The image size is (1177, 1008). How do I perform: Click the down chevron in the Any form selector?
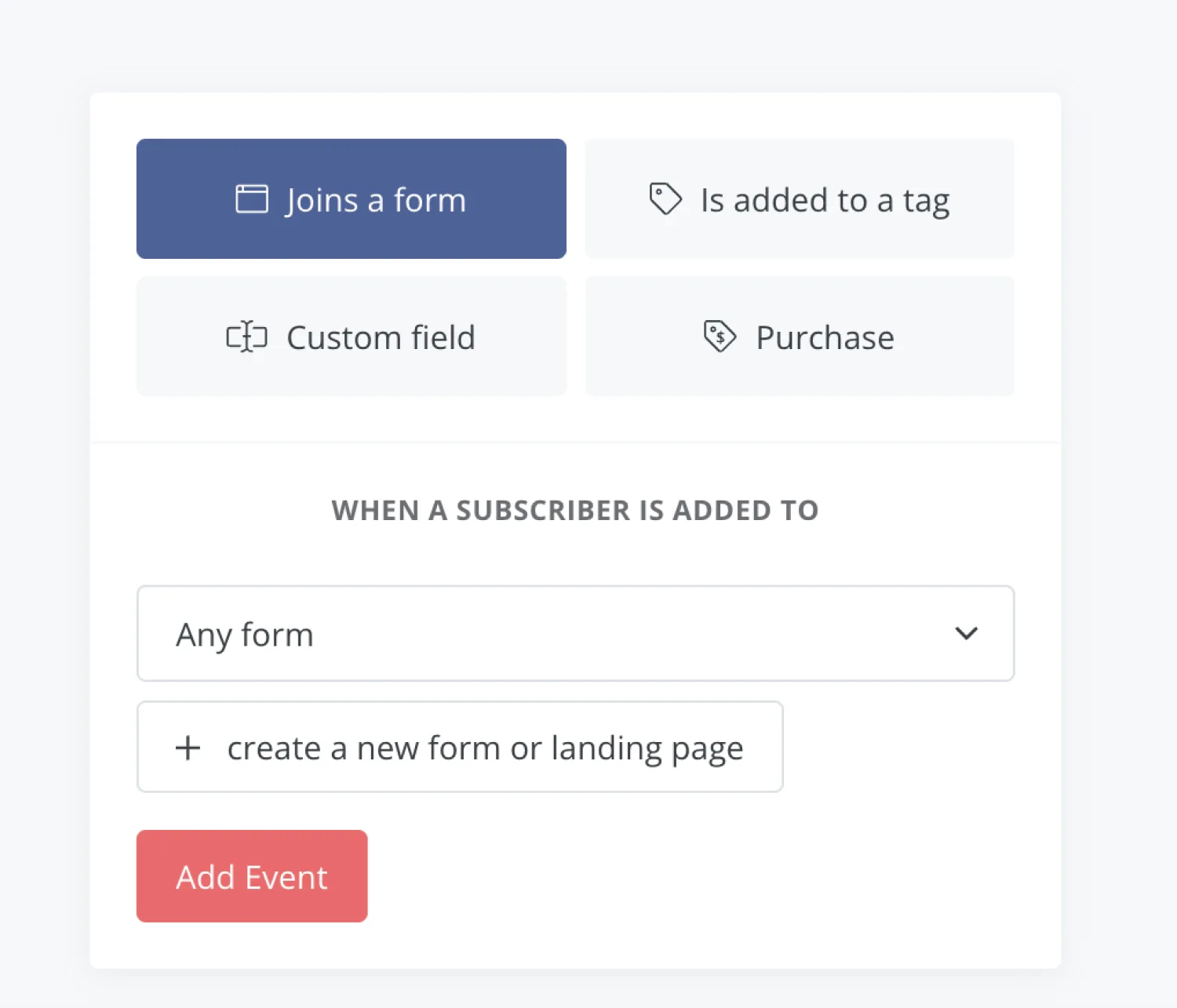pyautogui.click(x=966, y=633)
